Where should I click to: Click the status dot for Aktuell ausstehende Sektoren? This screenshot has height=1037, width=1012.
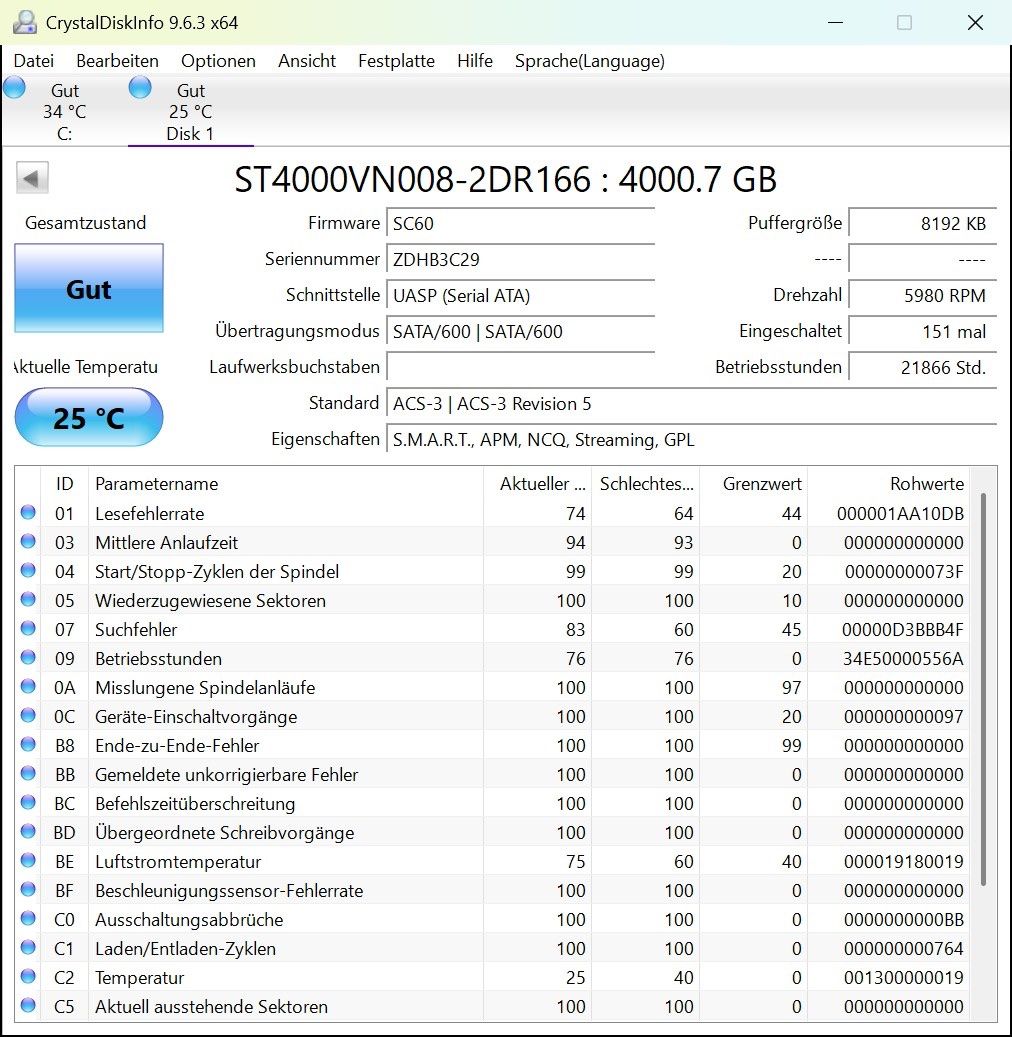coord(28,1007)
